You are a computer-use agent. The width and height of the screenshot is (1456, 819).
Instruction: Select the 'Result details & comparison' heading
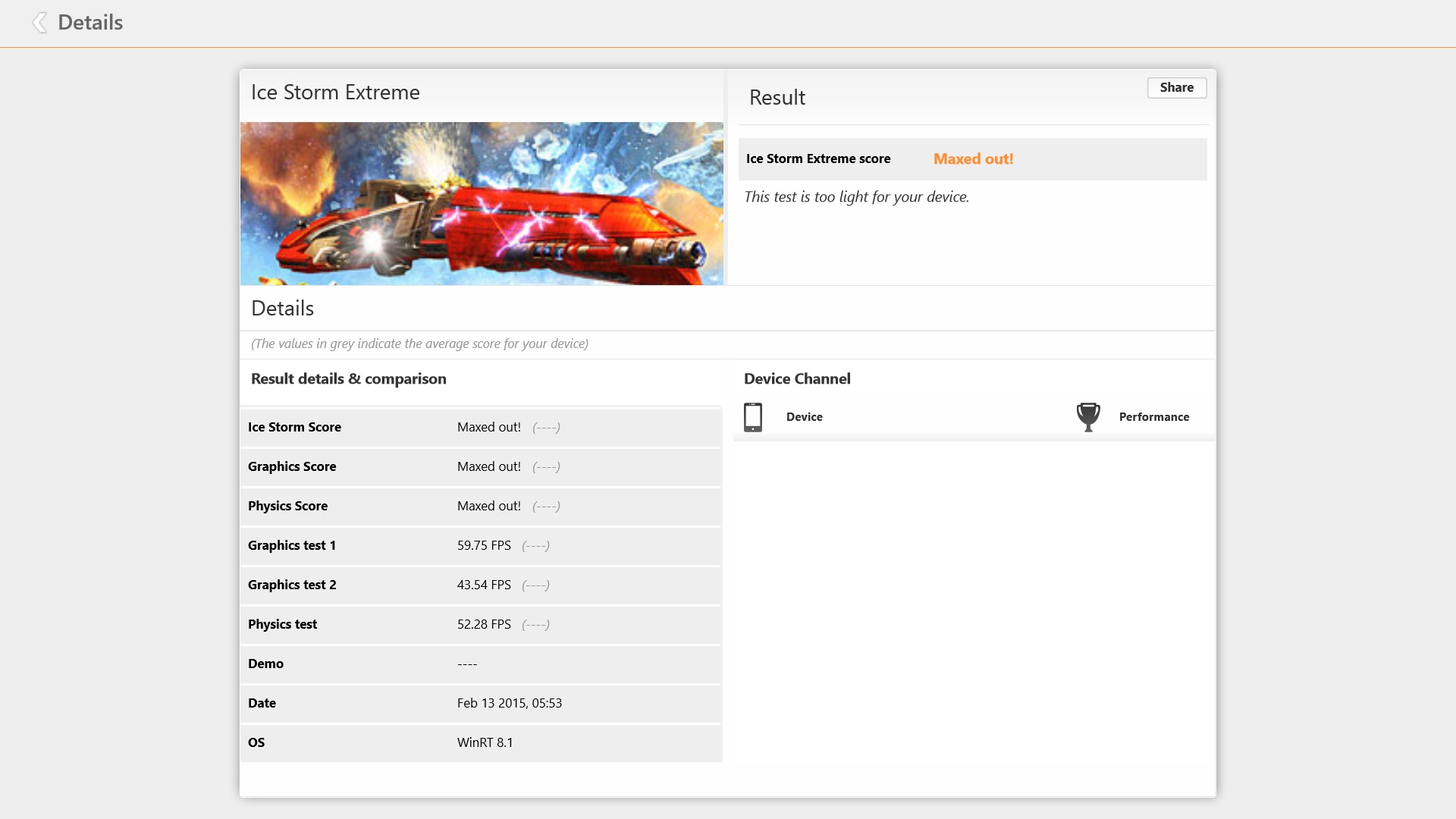[348, 379]
